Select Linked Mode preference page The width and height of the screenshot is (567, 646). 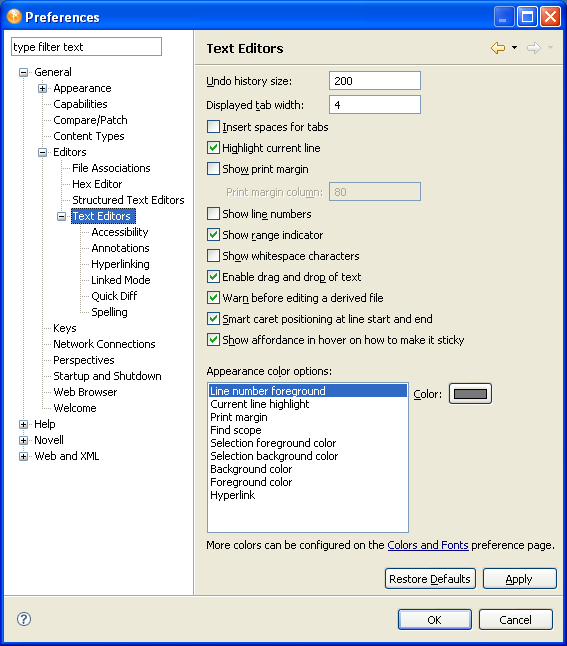[121, 280]
